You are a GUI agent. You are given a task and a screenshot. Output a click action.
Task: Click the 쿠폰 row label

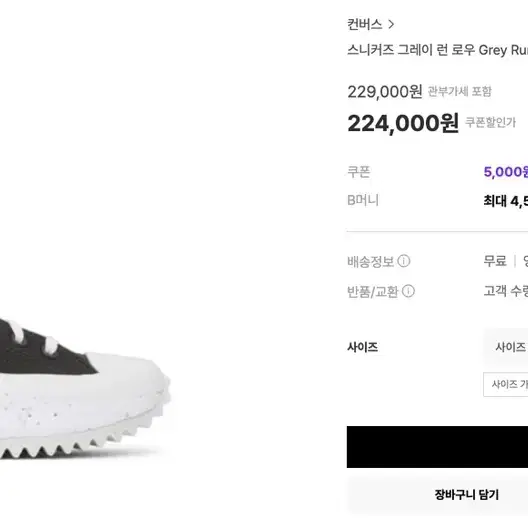click(359, 172)
